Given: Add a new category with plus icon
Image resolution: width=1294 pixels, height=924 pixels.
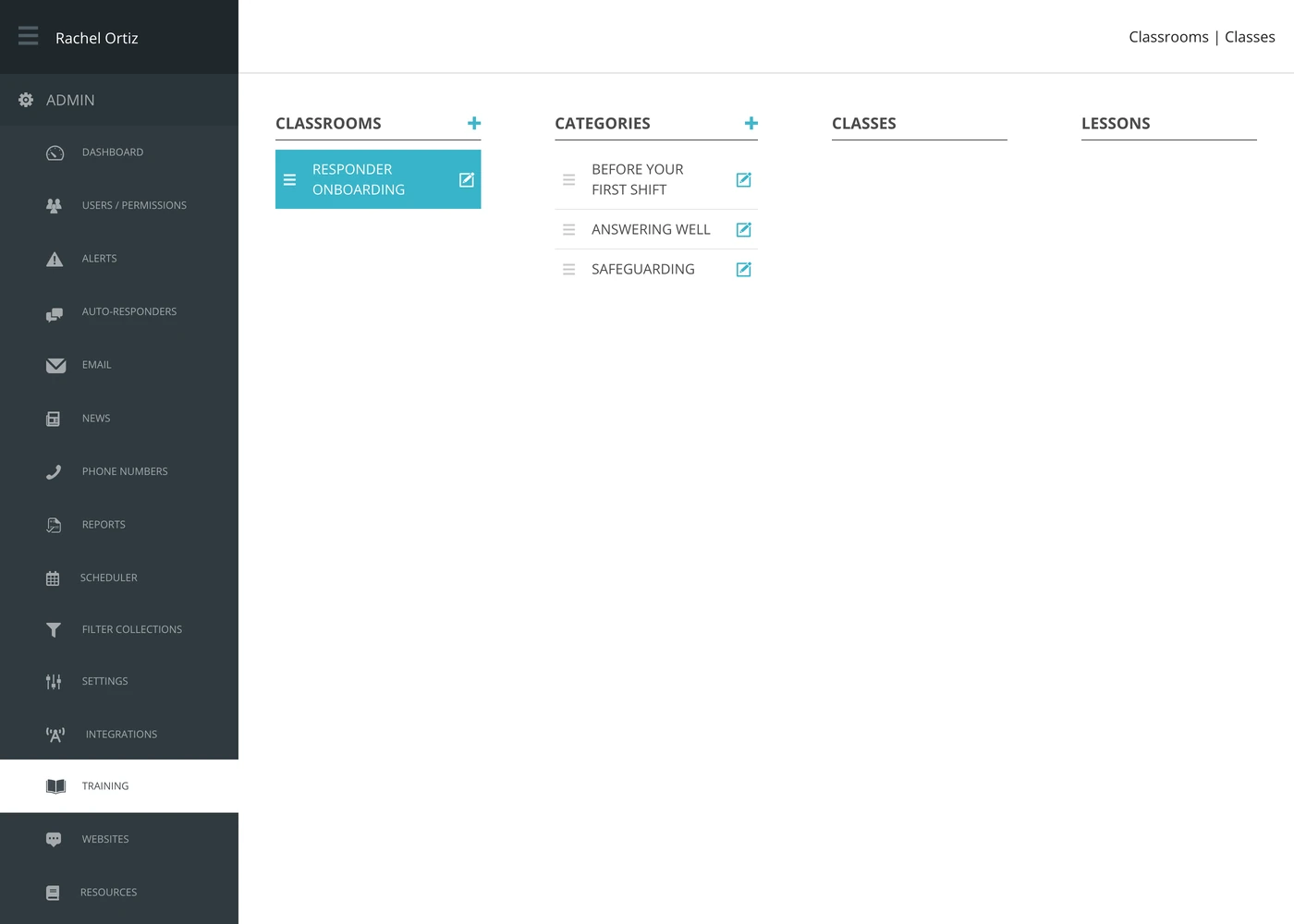Looking at the screenshot, I should coord(751,123).
